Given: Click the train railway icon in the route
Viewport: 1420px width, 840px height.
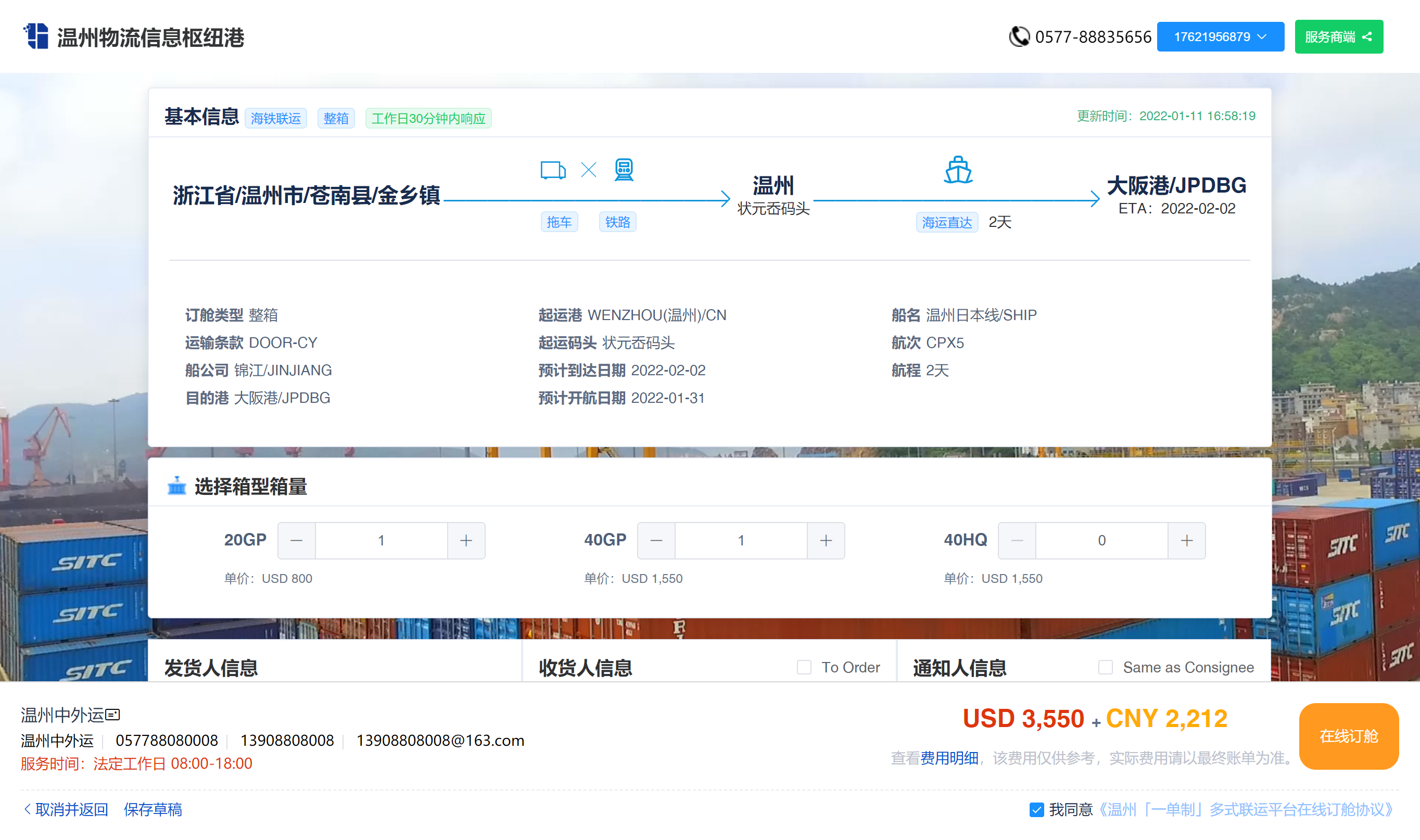Looking at the screenshot, I should tap(624, 170).
